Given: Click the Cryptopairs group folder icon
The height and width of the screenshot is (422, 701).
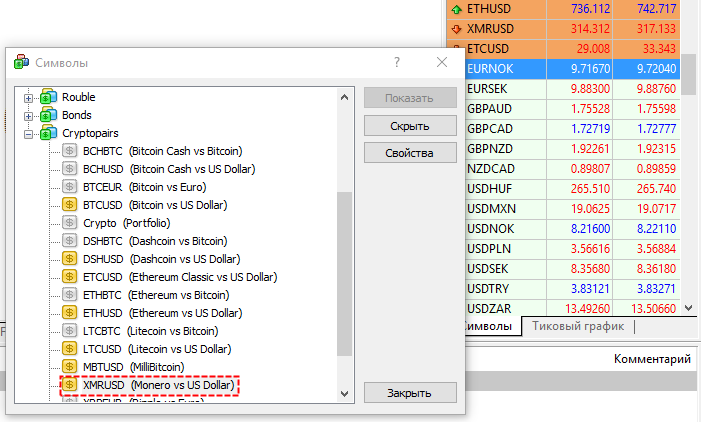Looking at the screenshot, I should [x=48, y=133].
